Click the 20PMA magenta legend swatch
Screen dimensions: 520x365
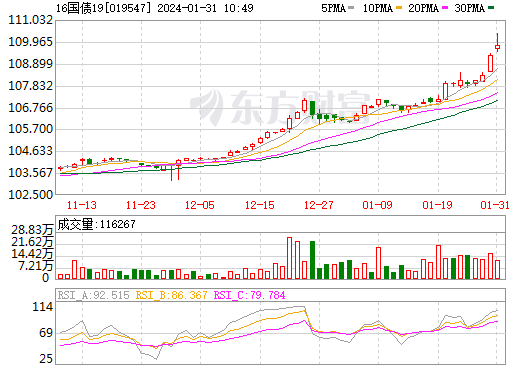(x=445, y=8)
